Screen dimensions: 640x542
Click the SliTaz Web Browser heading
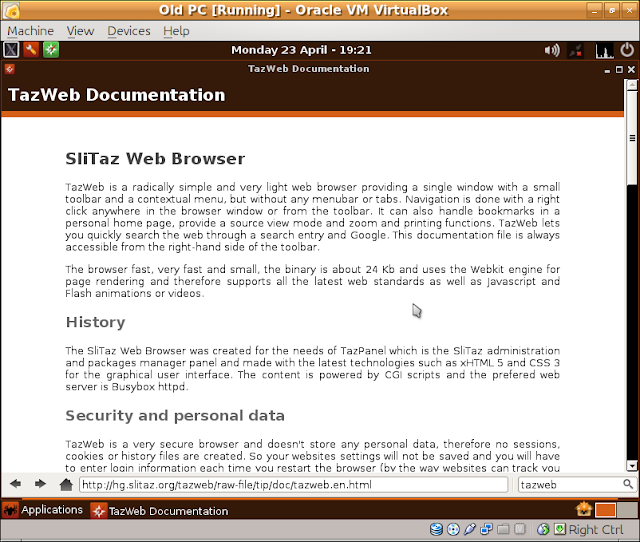155,158
